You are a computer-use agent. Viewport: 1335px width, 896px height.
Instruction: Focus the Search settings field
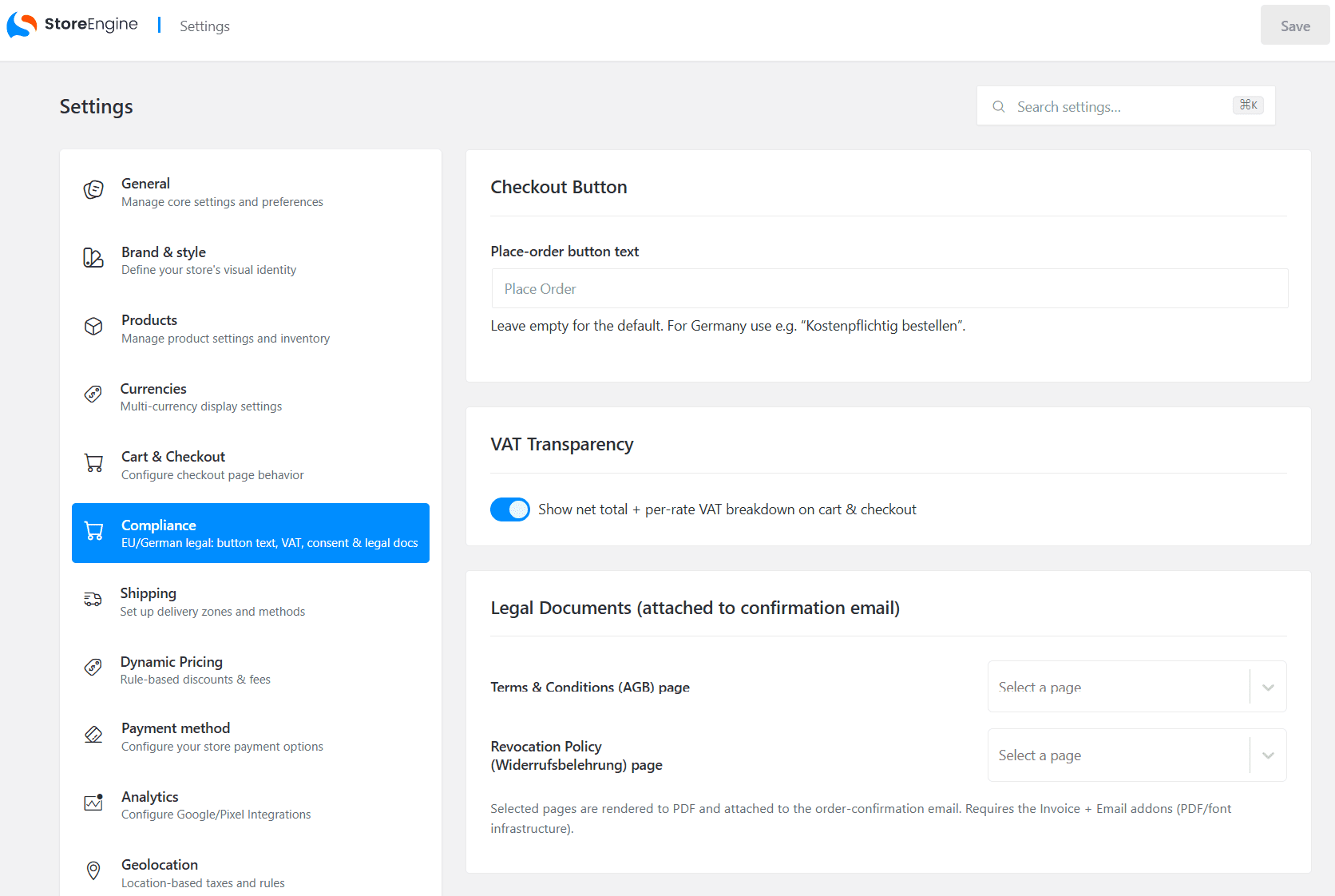click(1126, 105)
